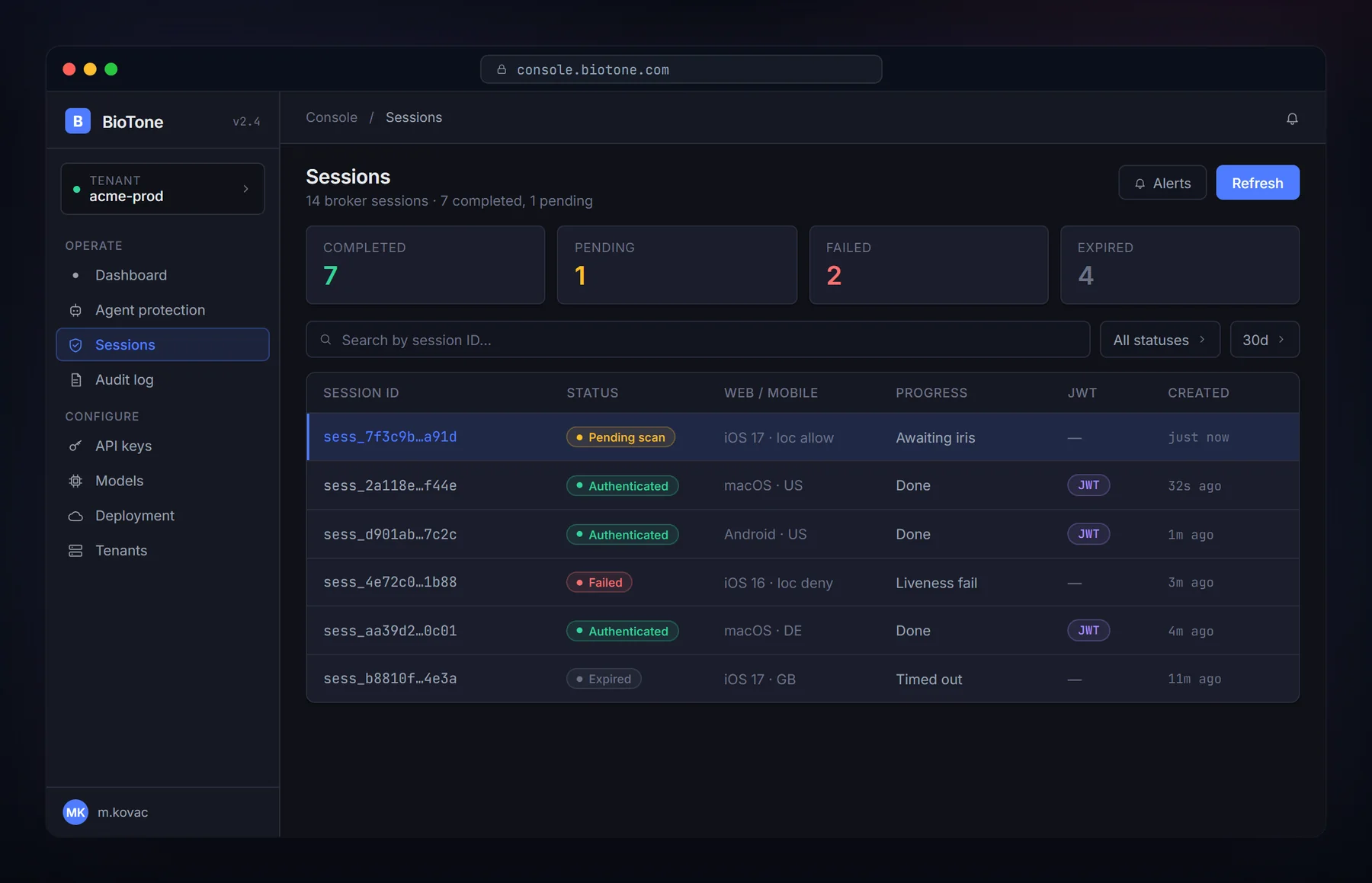Click the m.kovac username
This screenshot has width=1372, height=883.
123,812
